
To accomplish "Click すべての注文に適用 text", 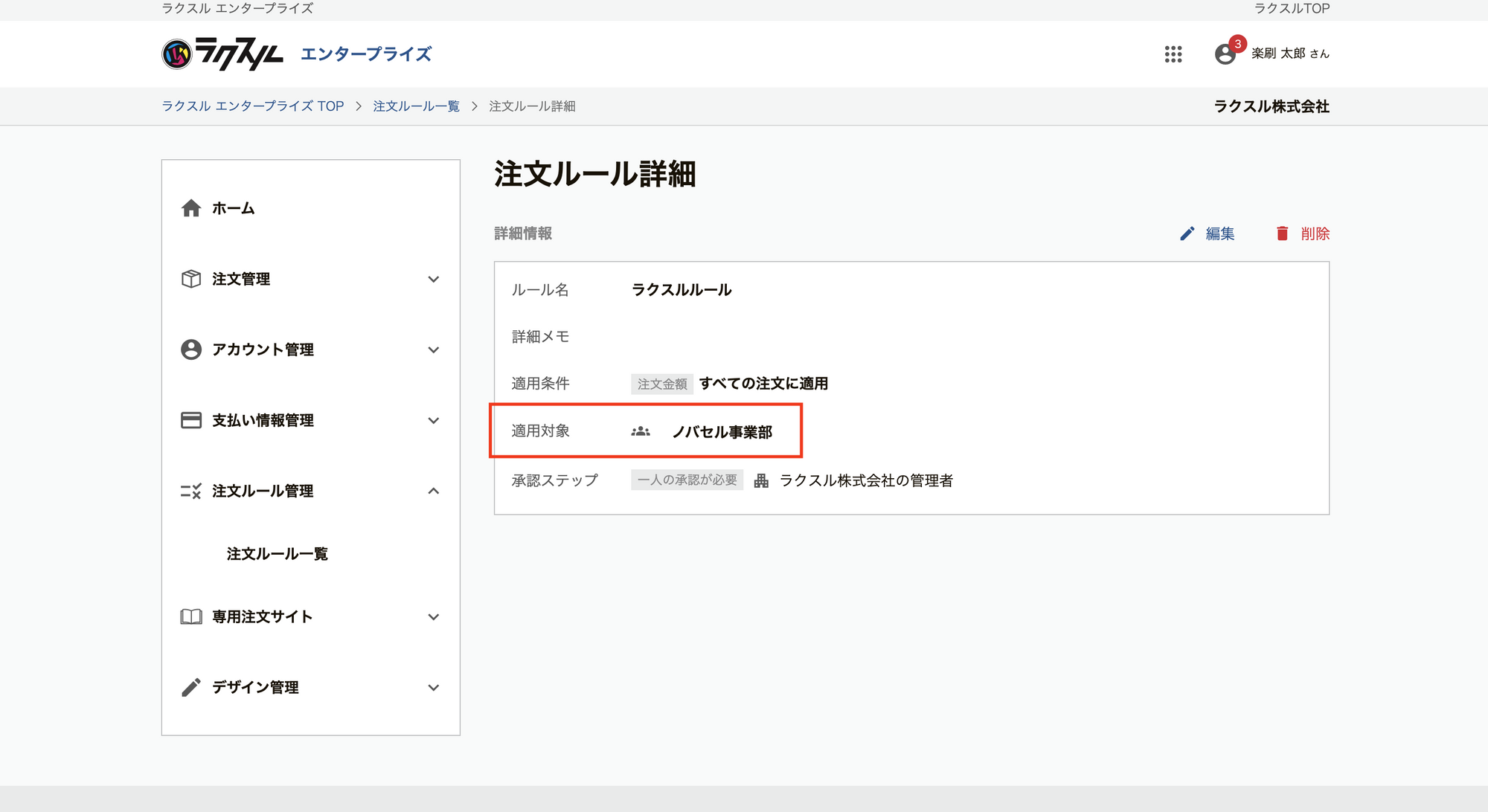I will [764, 384].
